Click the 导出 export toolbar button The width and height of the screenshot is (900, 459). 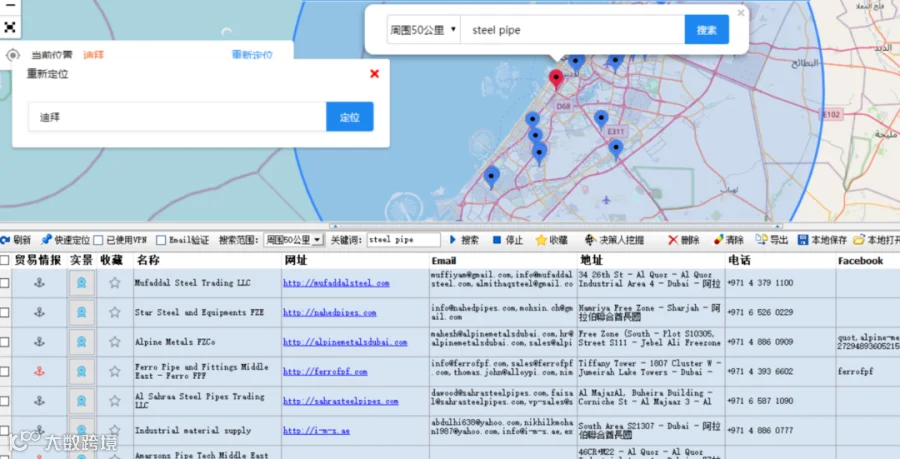771,240
